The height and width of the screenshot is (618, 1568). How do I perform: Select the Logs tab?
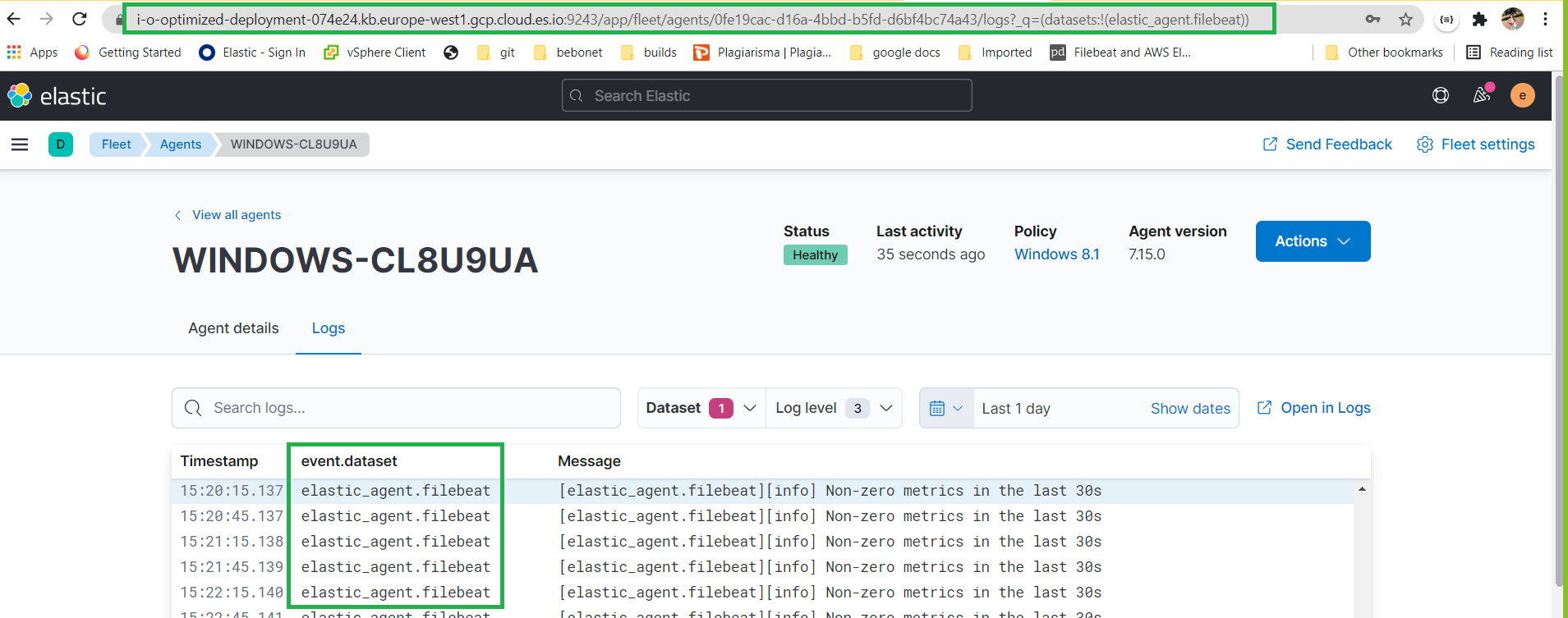[x=329, y=328]
